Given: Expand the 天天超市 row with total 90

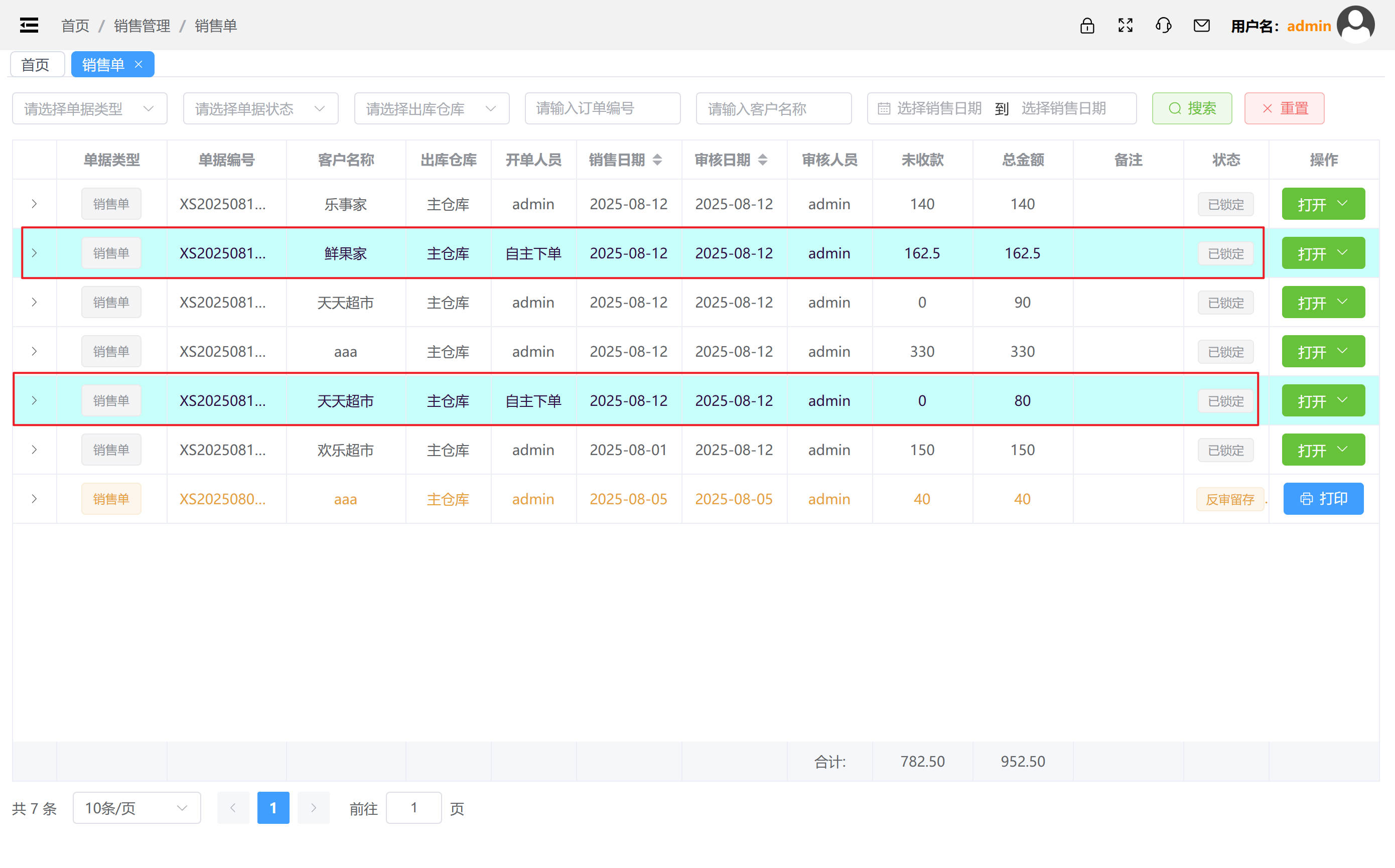Looking at the screenshot, I should pyautogui.click(x=35, y=302).
